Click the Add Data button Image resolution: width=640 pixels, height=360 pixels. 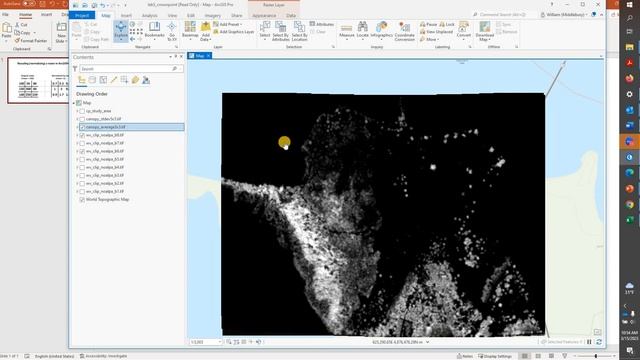(x=205, y=31)
